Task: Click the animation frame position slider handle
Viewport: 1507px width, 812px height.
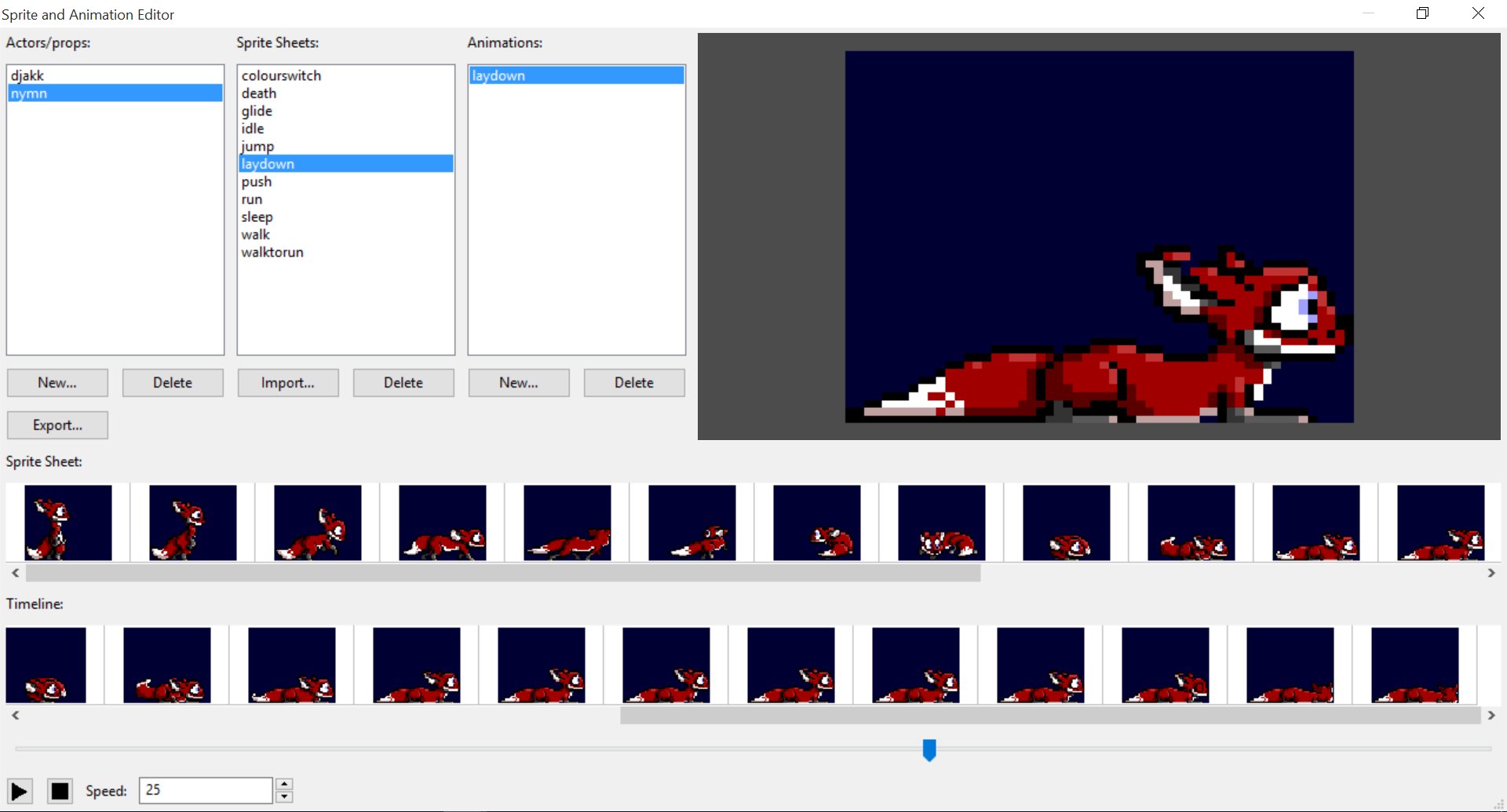Action: 929,750
